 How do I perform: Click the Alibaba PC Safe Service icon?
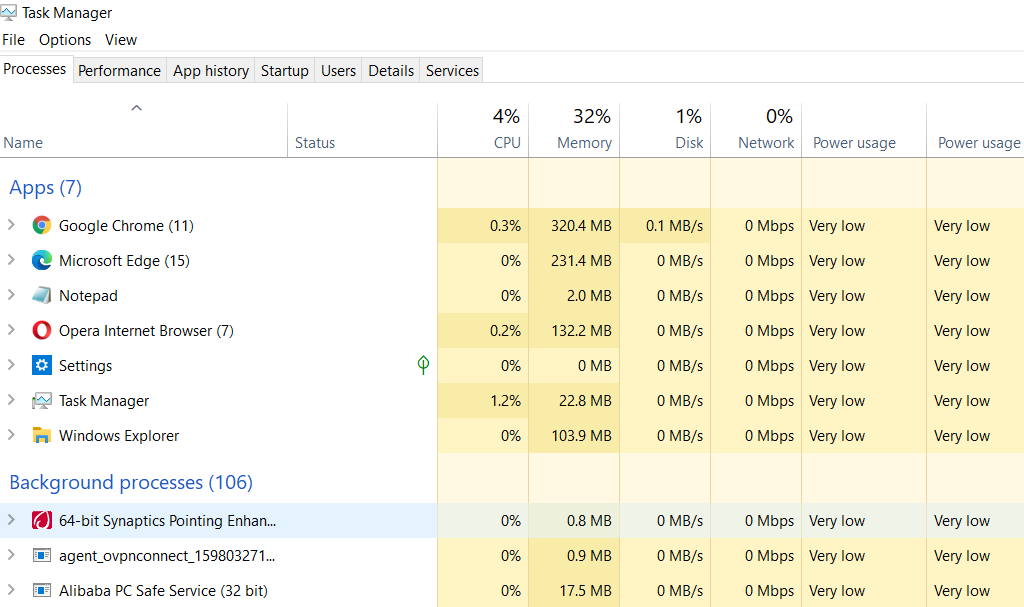(x=42, y=591)
